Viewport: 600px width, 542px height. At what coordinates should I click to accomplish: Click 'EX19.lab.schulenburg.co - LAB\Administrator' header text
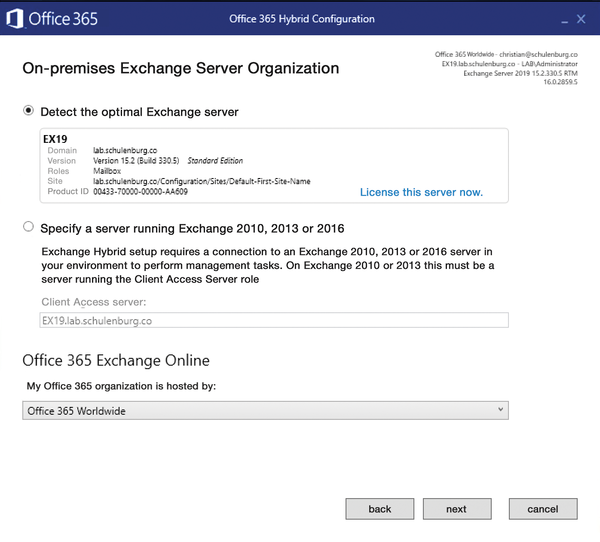510,64
